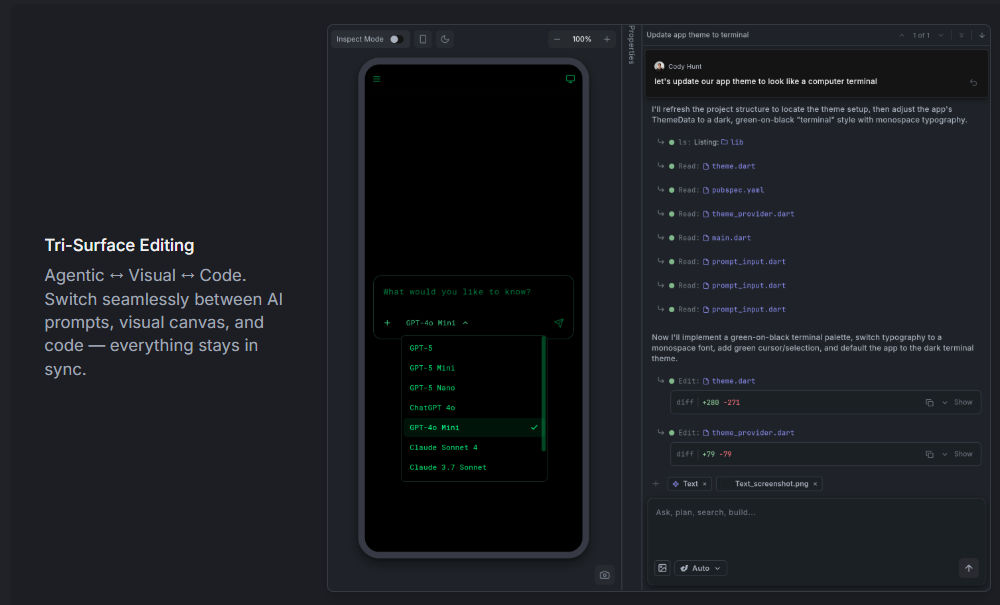
Task: Open the pubspec.yaml file link
Action: (739, 190)
